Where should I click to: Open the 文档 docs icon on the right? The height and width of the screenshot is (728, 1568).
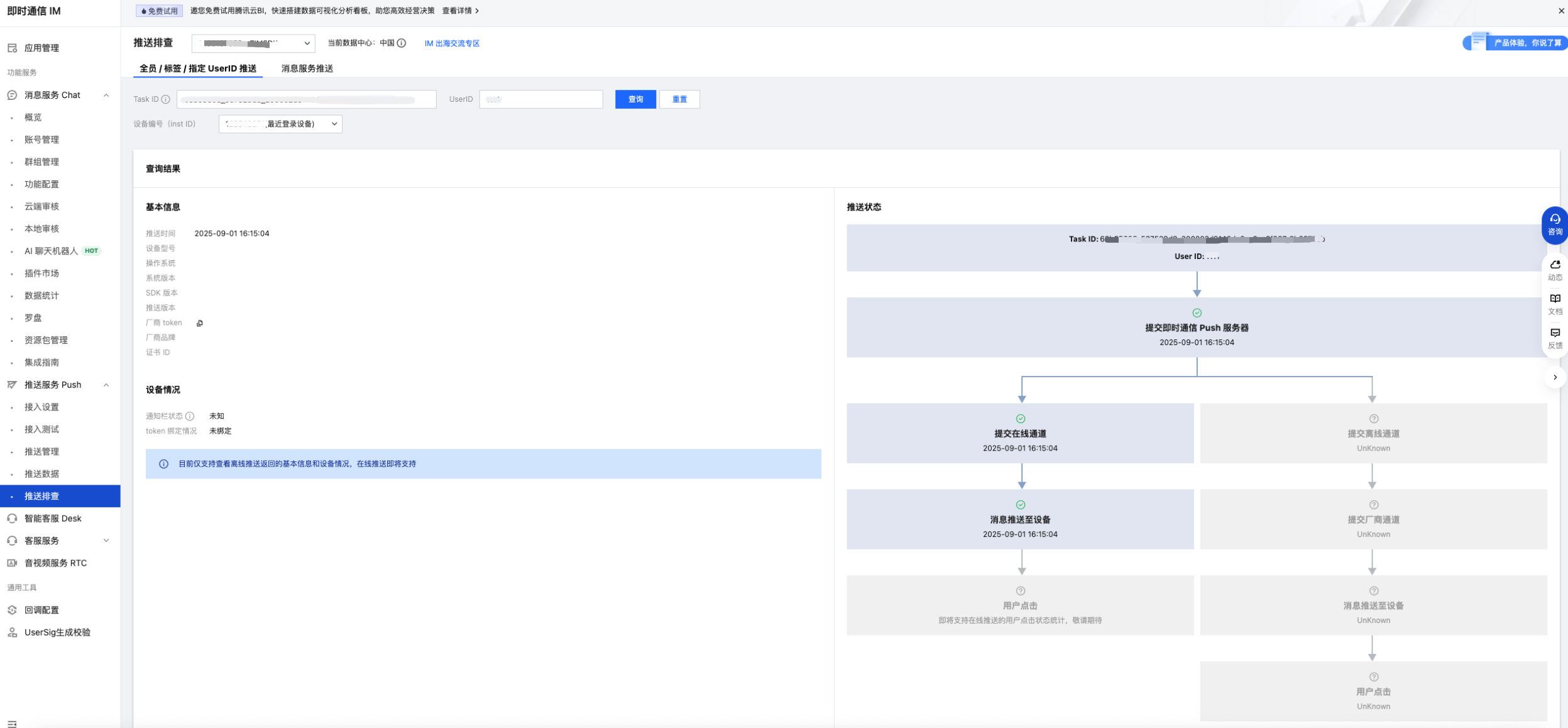coord(1555,304)
